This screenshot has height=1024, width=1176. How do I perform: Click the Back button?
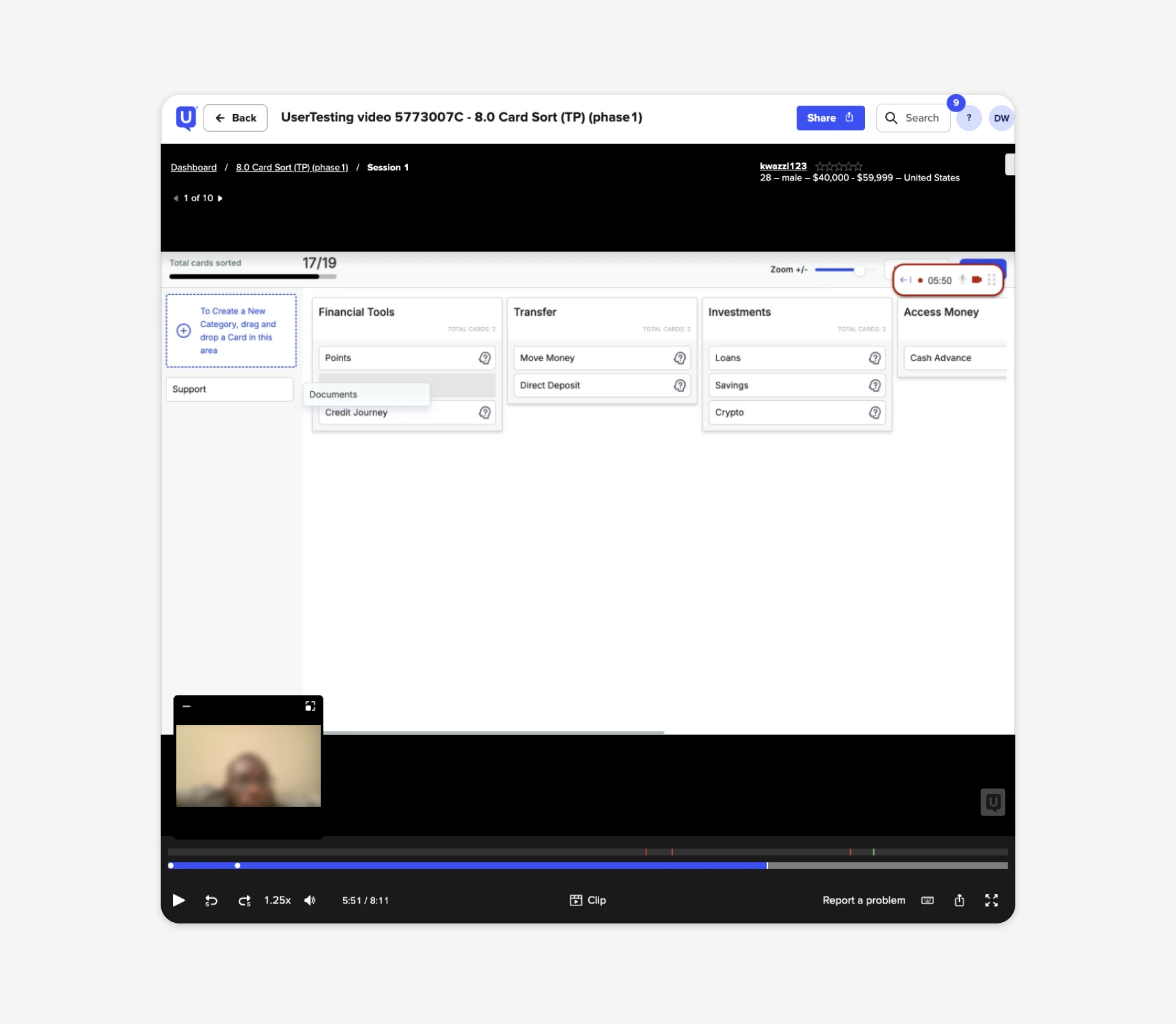click(235, 118)
